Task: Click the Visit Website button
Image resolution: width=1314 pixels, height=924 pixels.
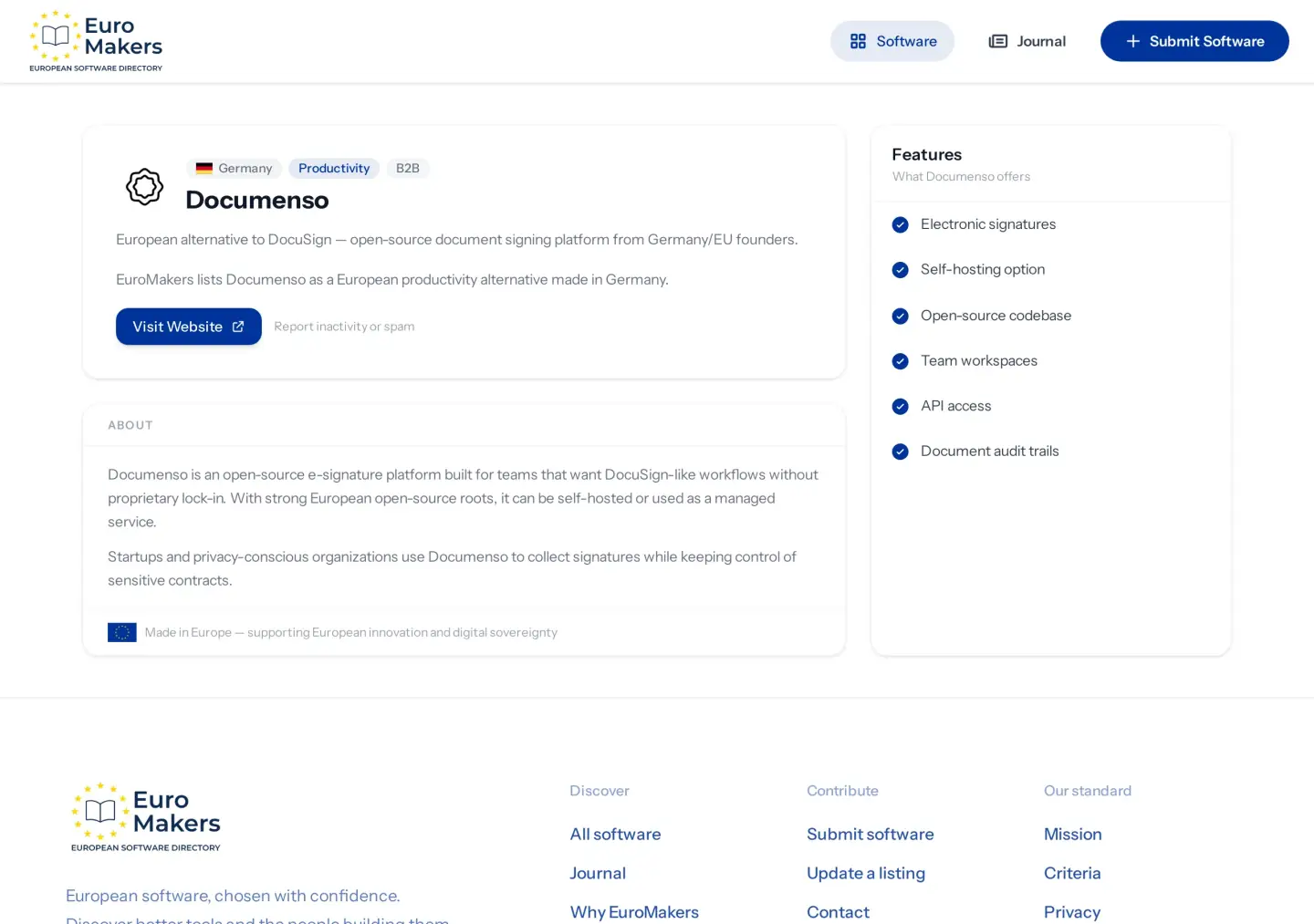Action: point(189,327)
